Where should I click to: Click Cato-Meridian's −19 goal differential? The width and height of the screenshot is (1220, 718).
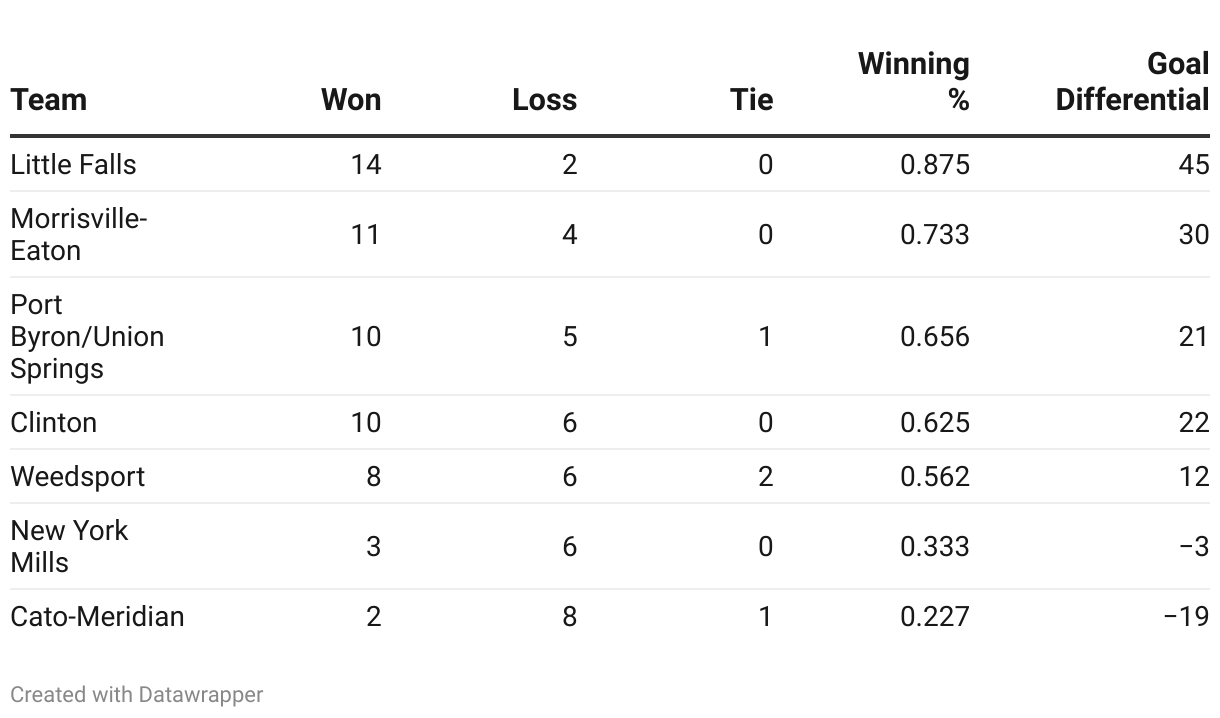[x=1186, y=616]
